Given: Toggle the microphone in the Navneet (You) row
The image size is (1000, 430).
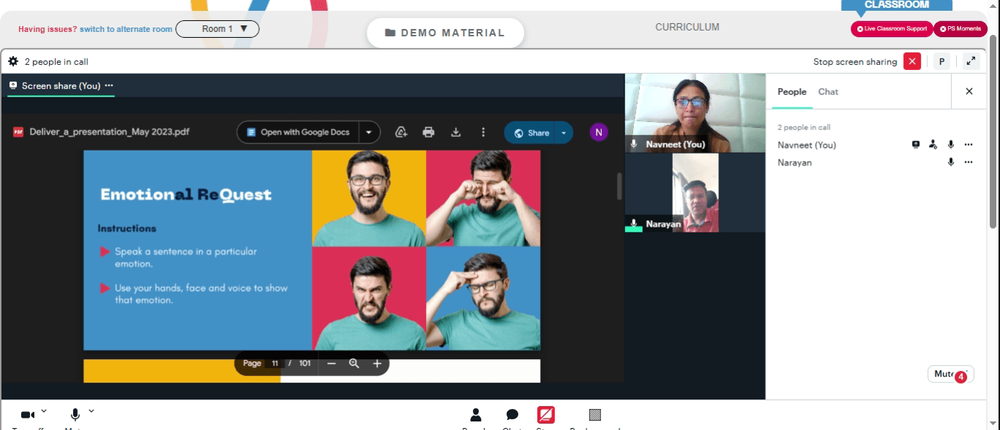Looking at the screenshot, I should tap(950, 145).
